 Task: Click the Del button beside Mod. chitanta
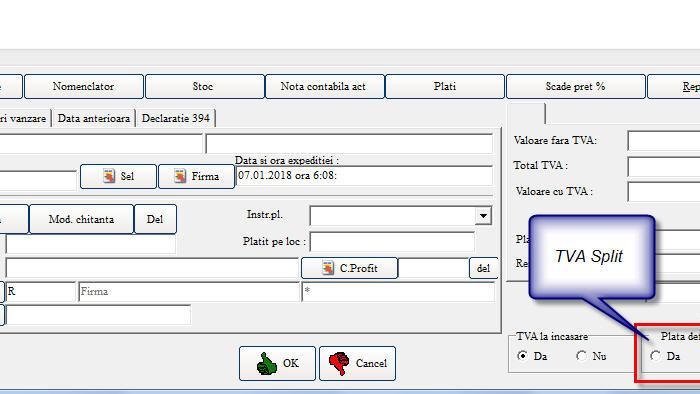point(155,219)
